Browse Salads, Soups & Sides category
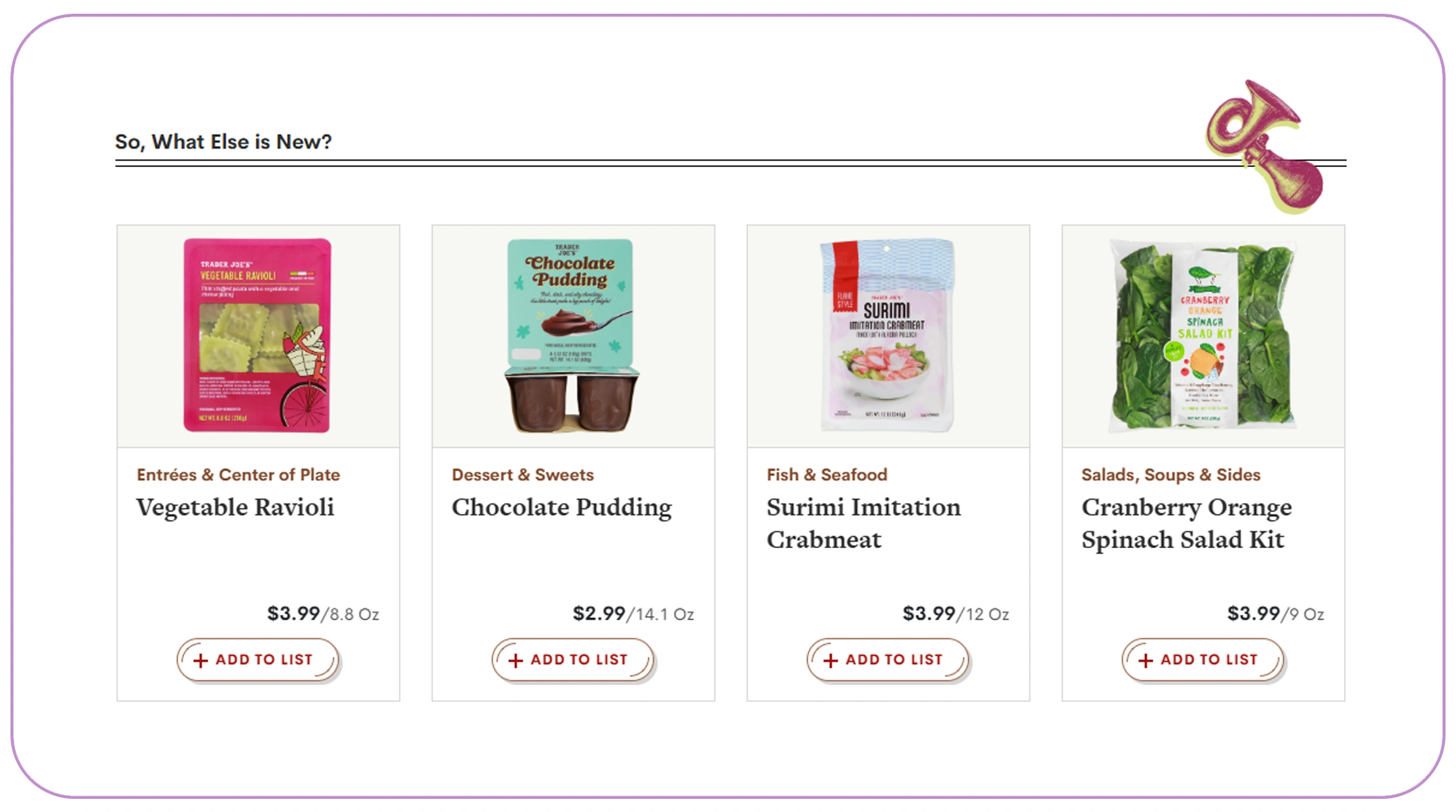The image size is (1456, 812). (x=1170, y=475)
